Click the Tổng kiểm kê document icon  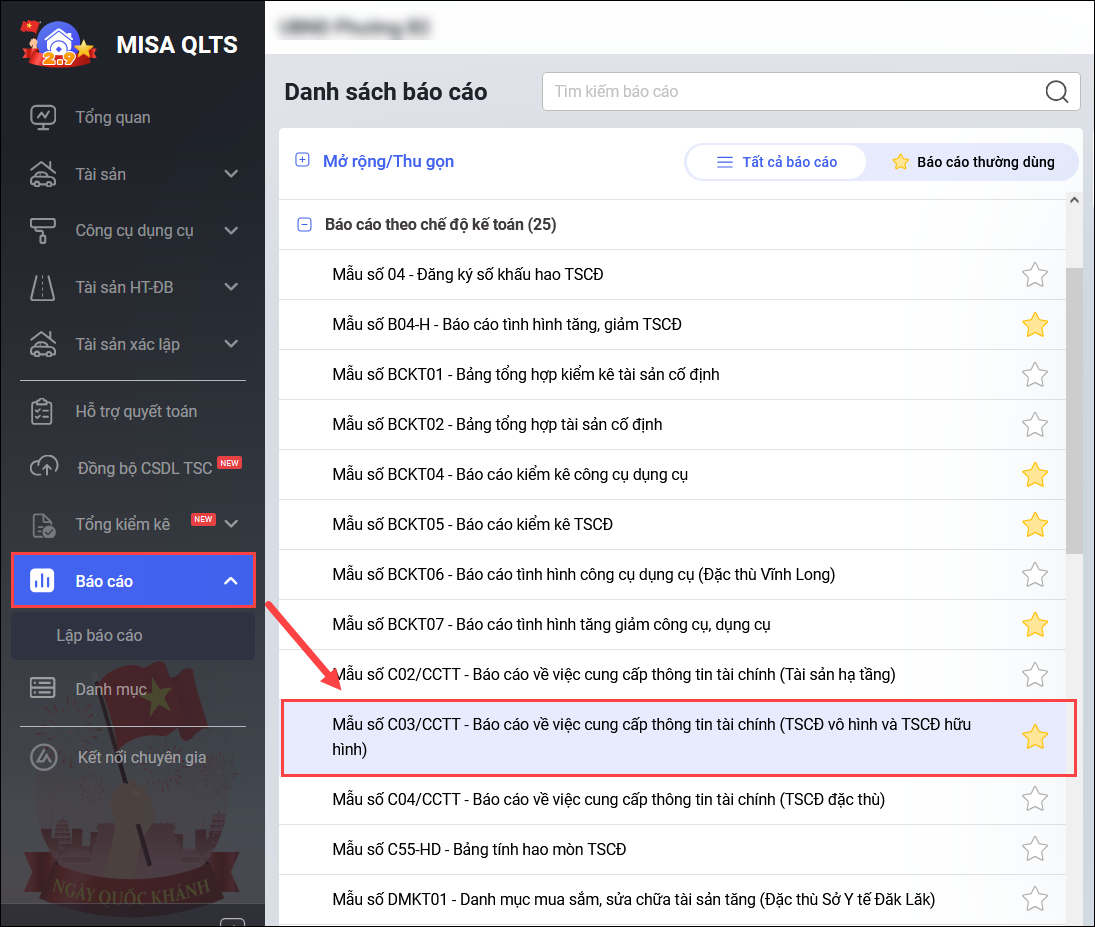(x=43, y=525)
